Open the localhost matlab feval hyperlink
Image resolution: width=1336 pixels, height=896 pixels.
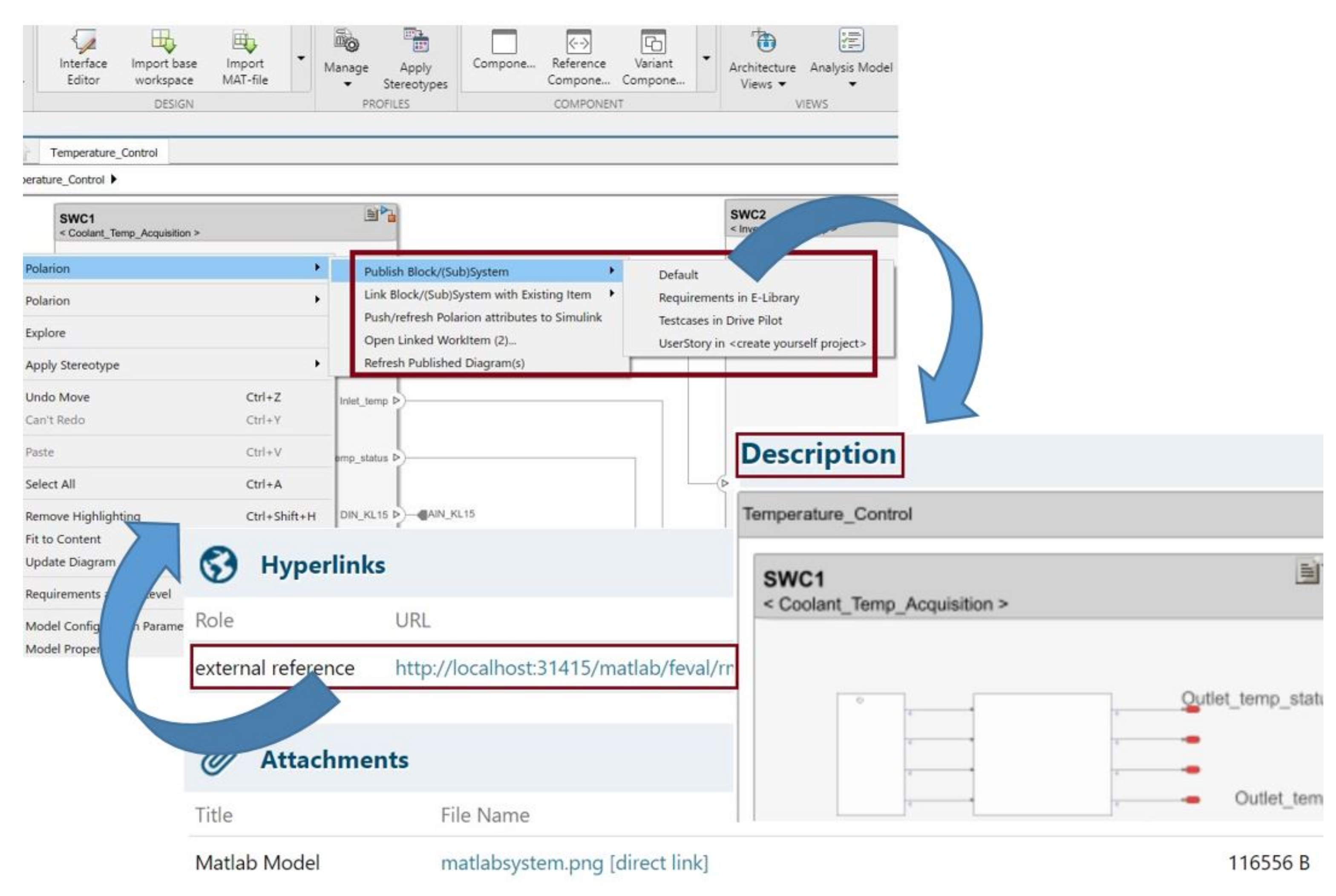pos(563,667)
